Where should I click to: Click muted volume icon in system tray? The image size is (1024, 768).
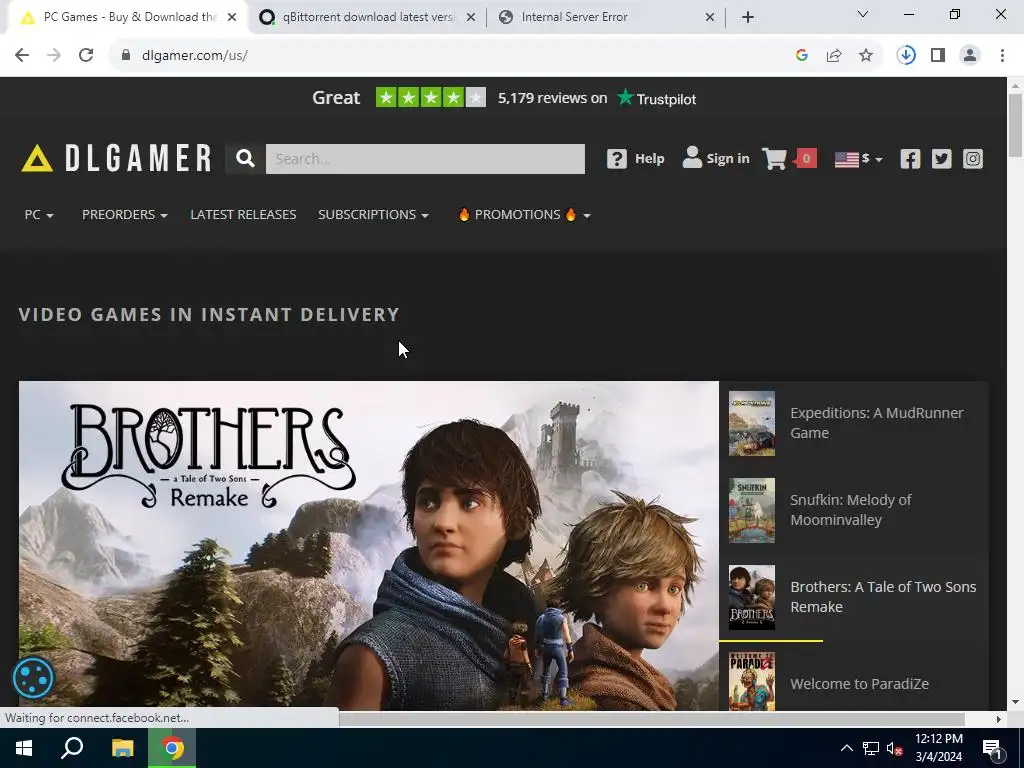[x=895, y=748]
